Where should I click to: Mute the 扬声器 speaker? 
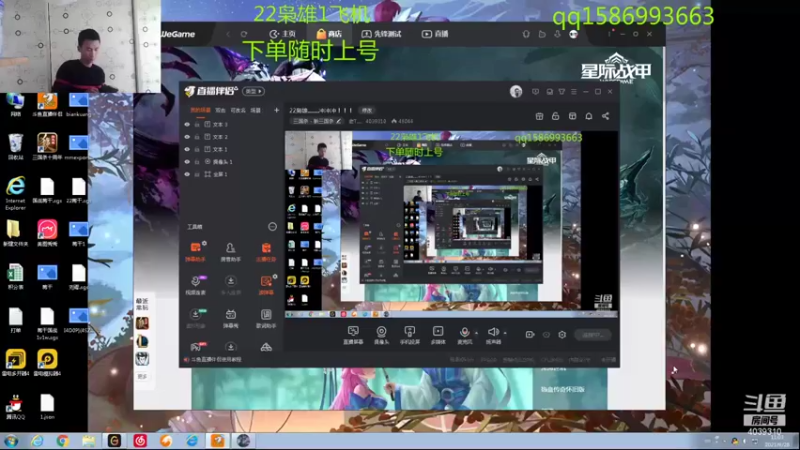(x=493, y=335)
